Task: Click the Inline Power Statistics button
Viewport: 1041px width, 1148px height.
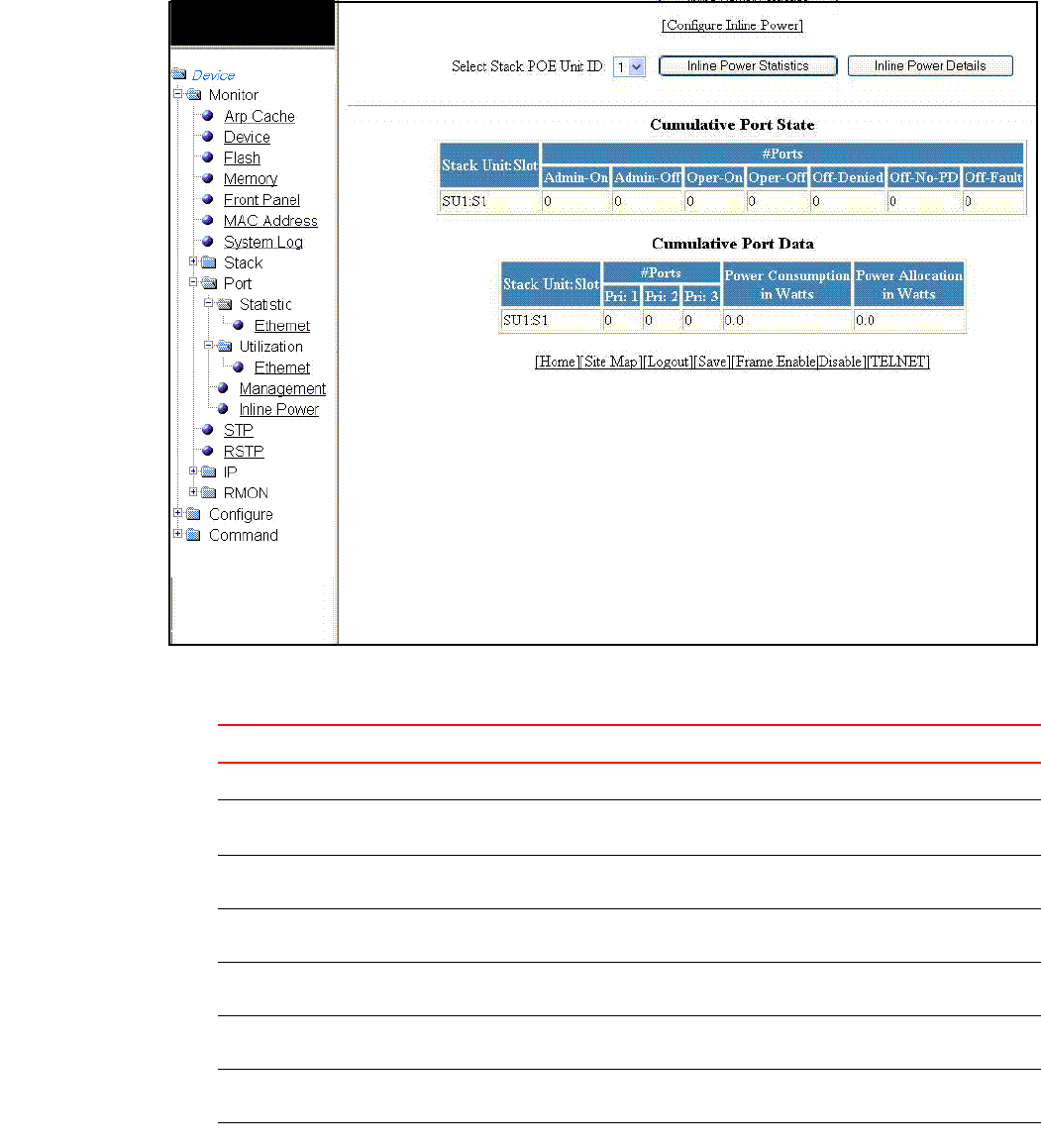Action: pos(748,66)
